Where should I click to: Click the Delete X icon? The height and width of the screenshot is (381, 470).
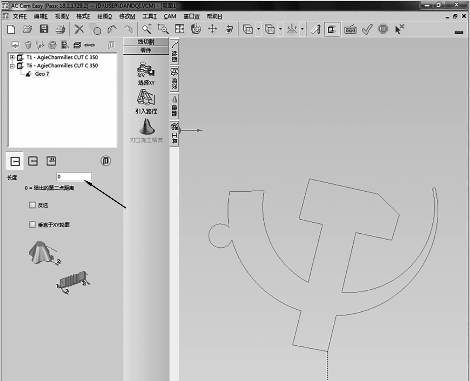point(79,29)
